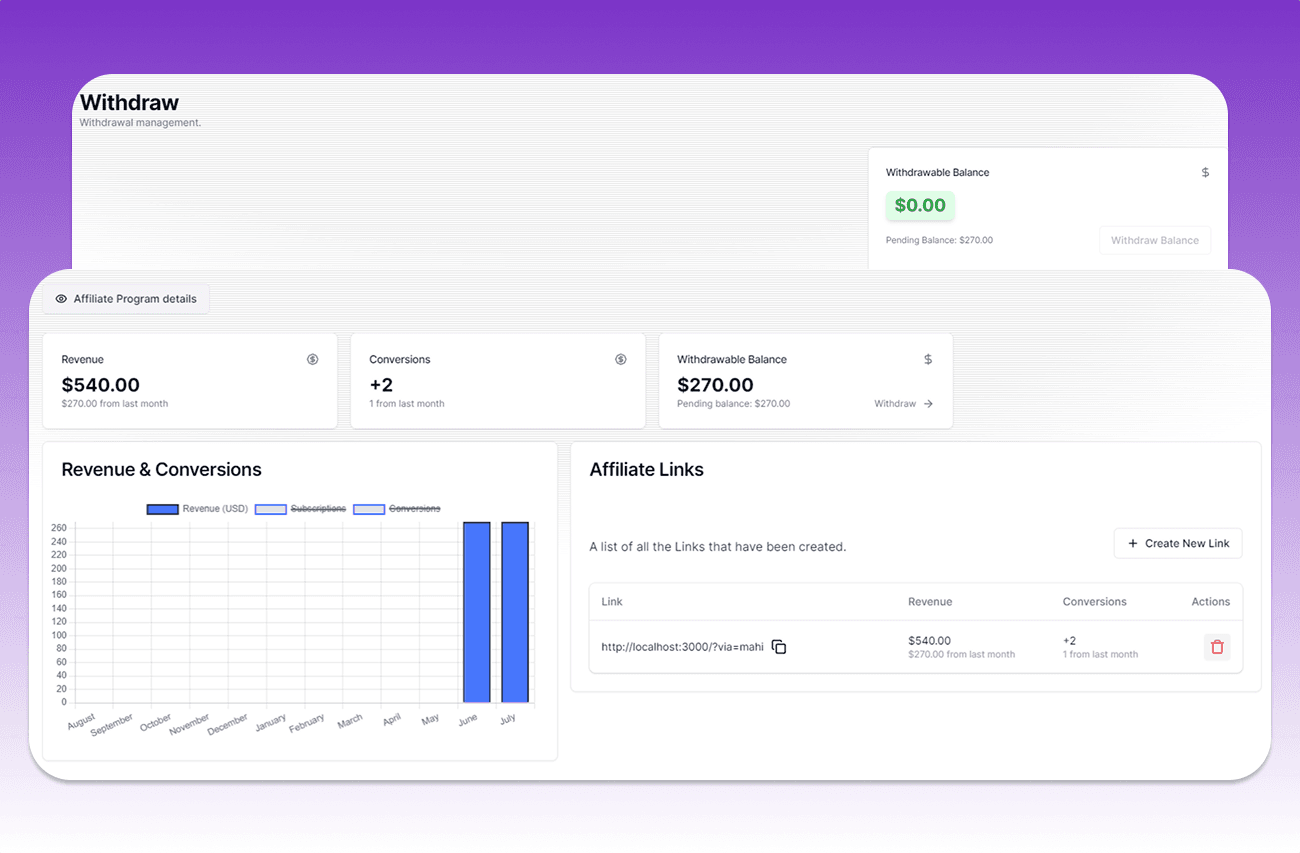
Task: Select the http://localhost:3000/?via=mahi link text
Action: point(682,647)
